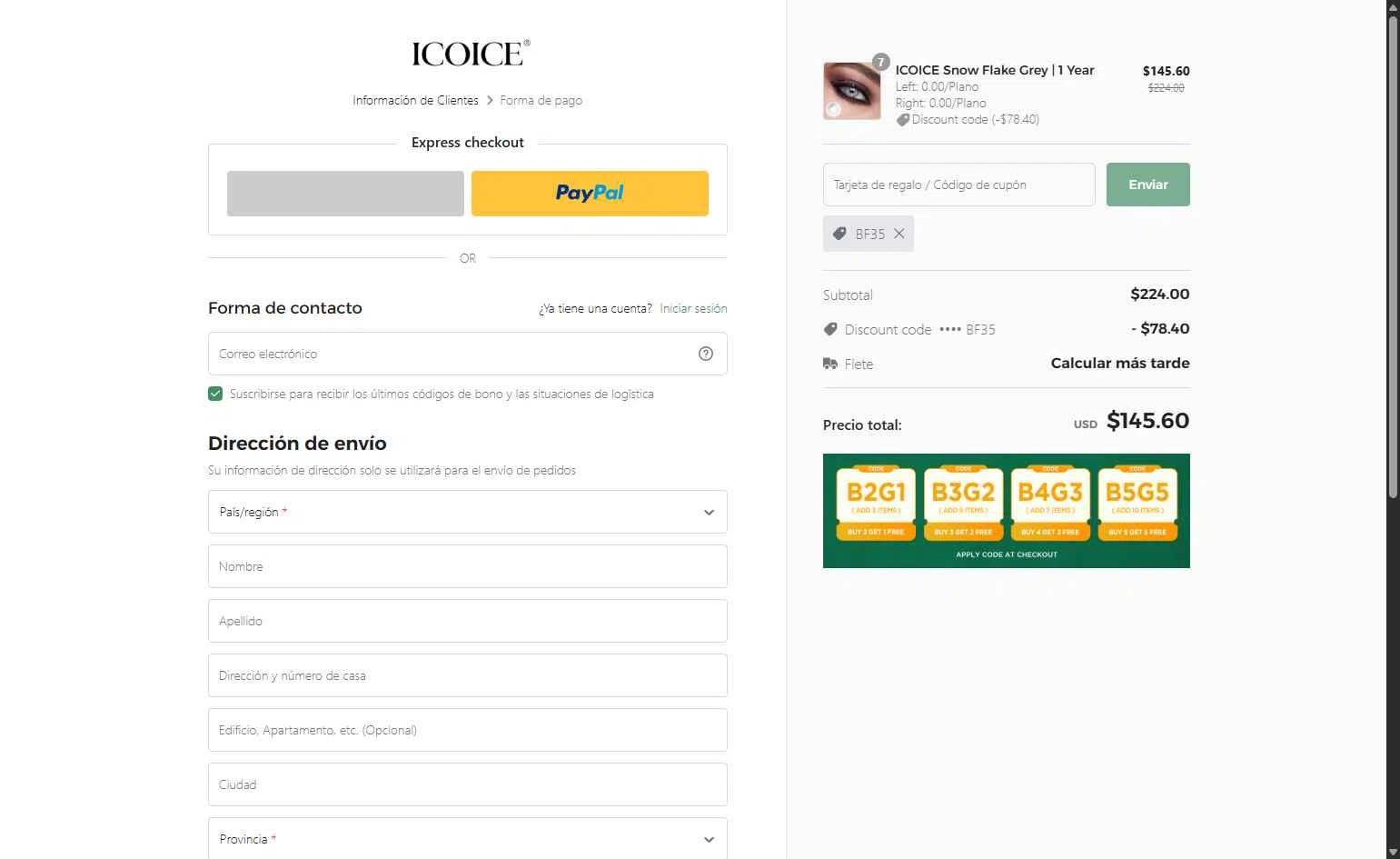Image resolution: width=1400 pixels, height=859 pixels.
Task: Go to Información de Clientes breadcrumb
Action: [x=415, y=100]
